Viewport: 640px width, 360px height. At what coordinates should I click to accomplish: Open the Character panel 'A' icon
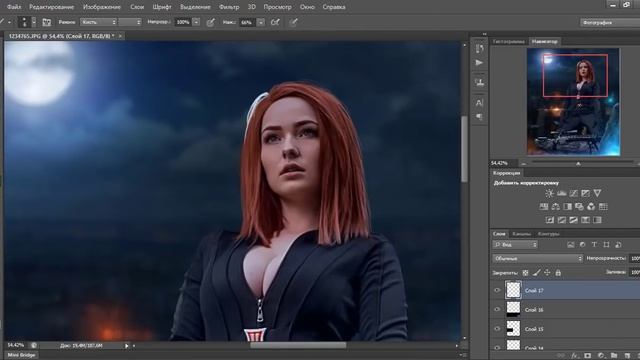[479, 102]
